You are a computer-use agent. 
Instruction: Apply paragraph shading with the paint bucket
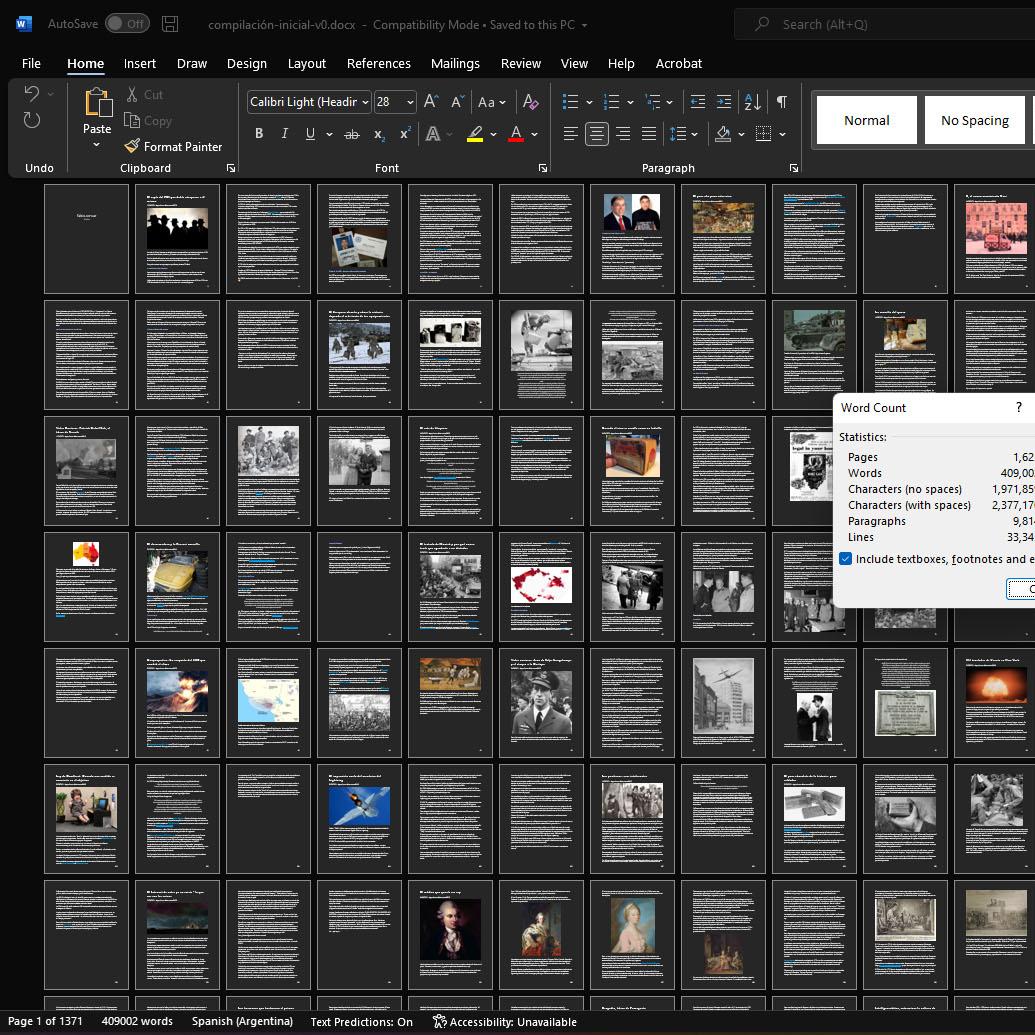click(x=723, y=134)
